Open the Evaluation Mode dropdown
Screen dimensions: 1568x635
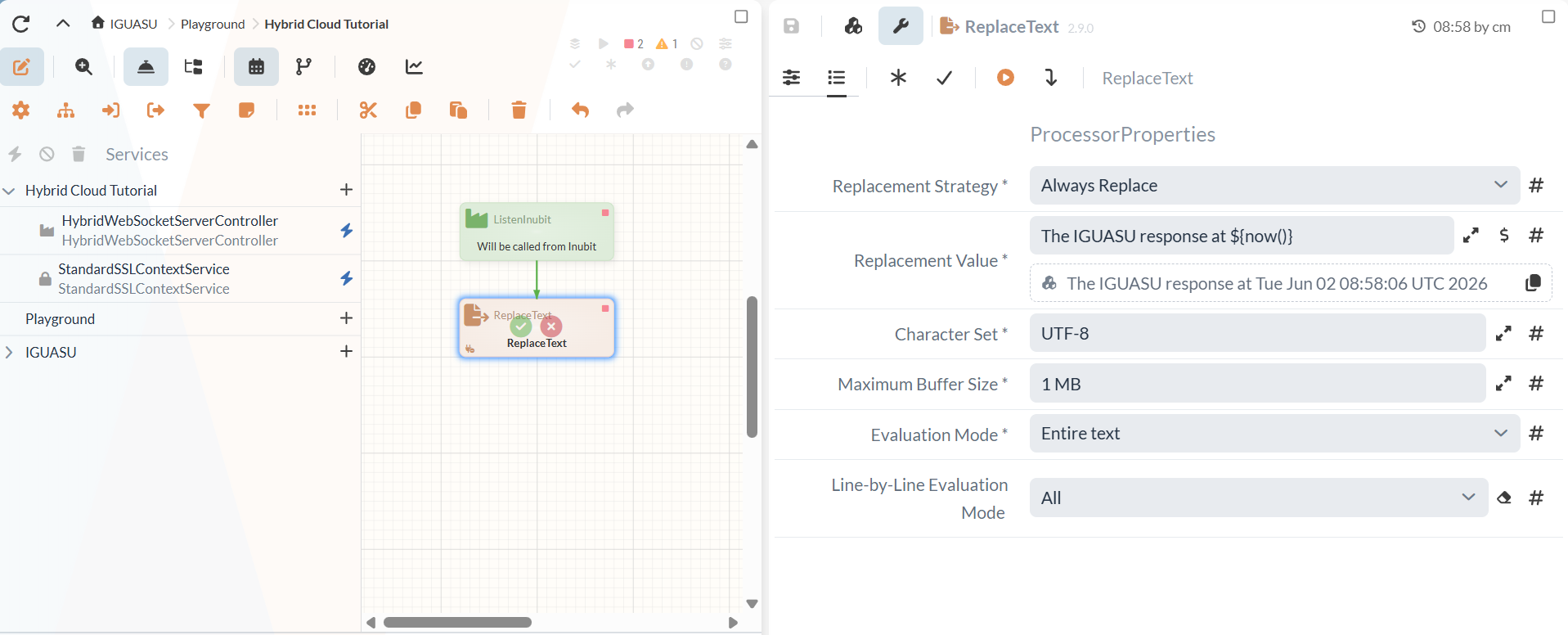click(1274, 434)
